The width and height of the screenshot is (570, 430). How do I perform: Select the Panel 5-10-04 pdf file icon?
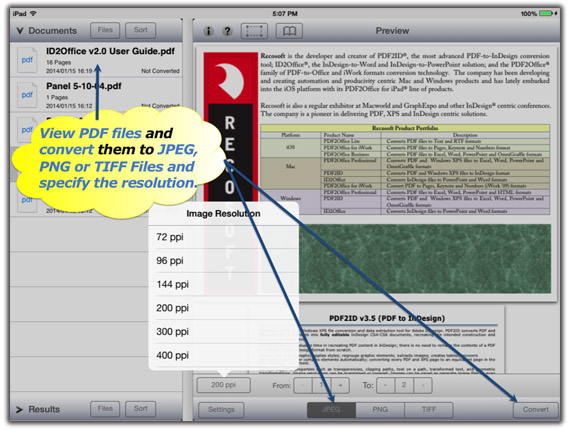pyautogui.click(x=27, y=95)
